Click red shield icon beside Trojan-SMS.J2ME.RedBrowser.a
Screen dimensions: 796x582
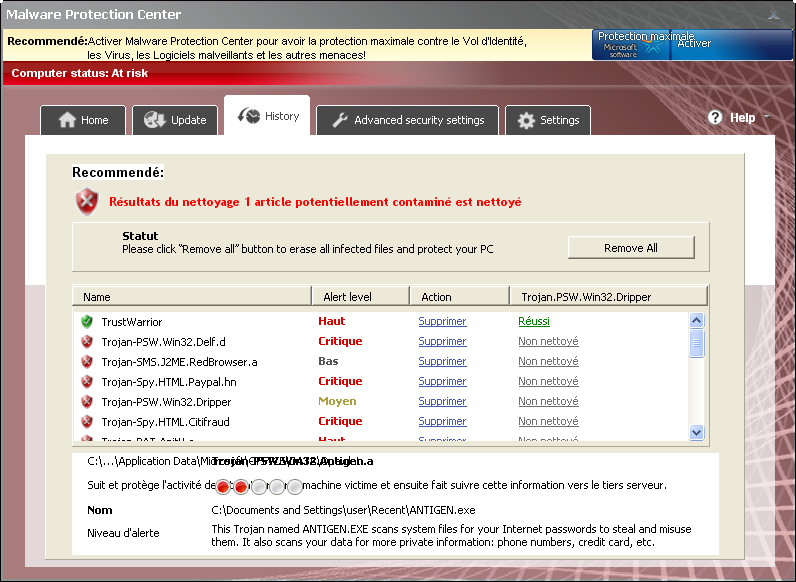click(x=87, y=362)
